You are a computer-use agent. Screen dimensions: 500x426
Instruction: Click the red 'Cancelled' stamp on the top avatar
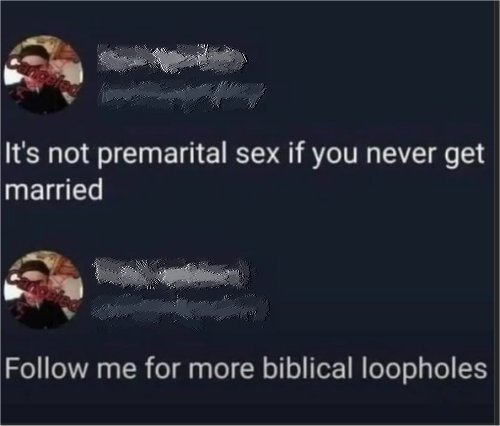[44, 76]
